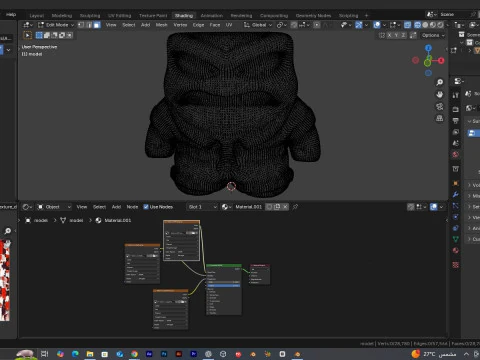480x360 pixels.
Task: Toggle Y axis mirror button
Action: tap(396, 35)
